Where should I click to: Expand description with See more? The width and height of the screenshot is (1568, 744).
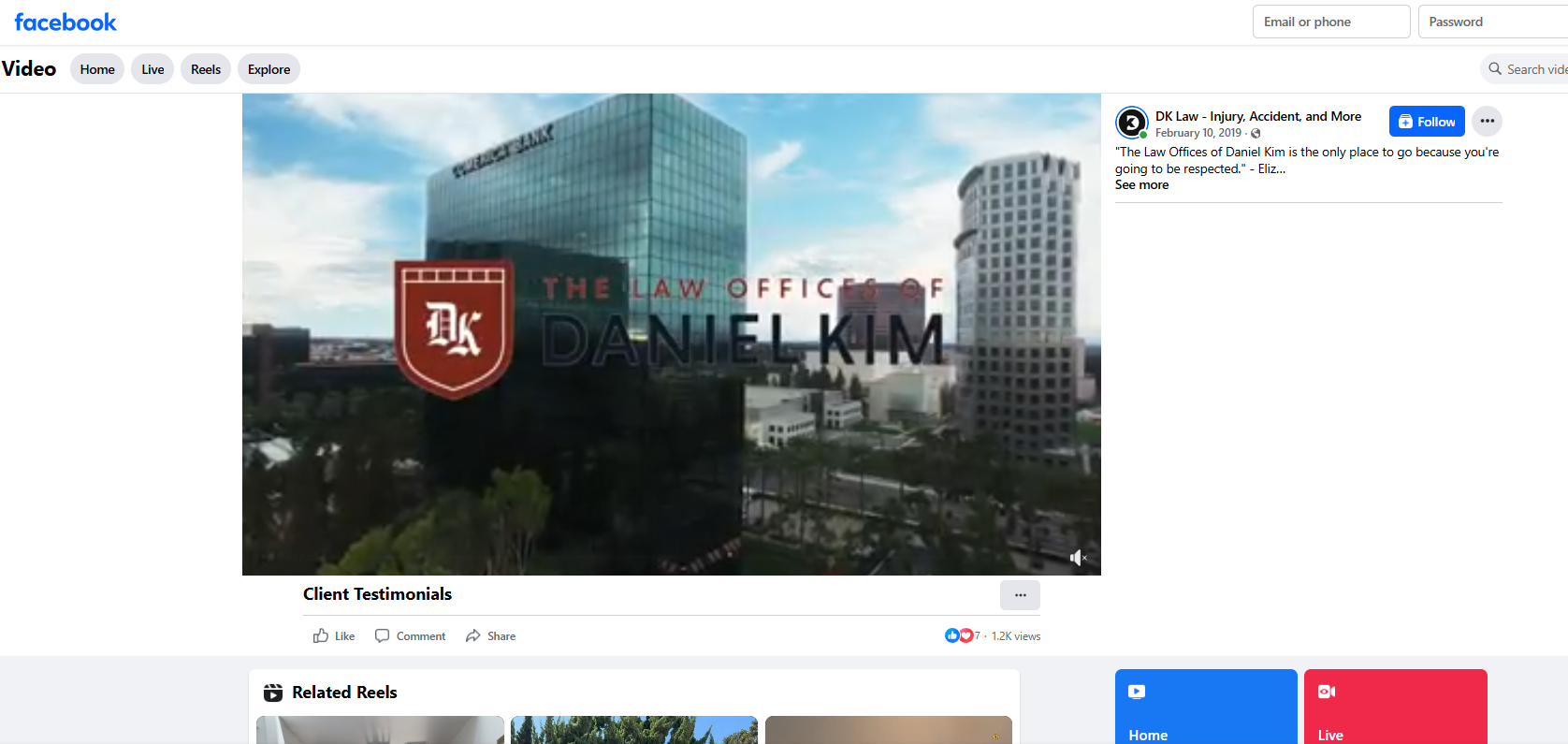1141,185
